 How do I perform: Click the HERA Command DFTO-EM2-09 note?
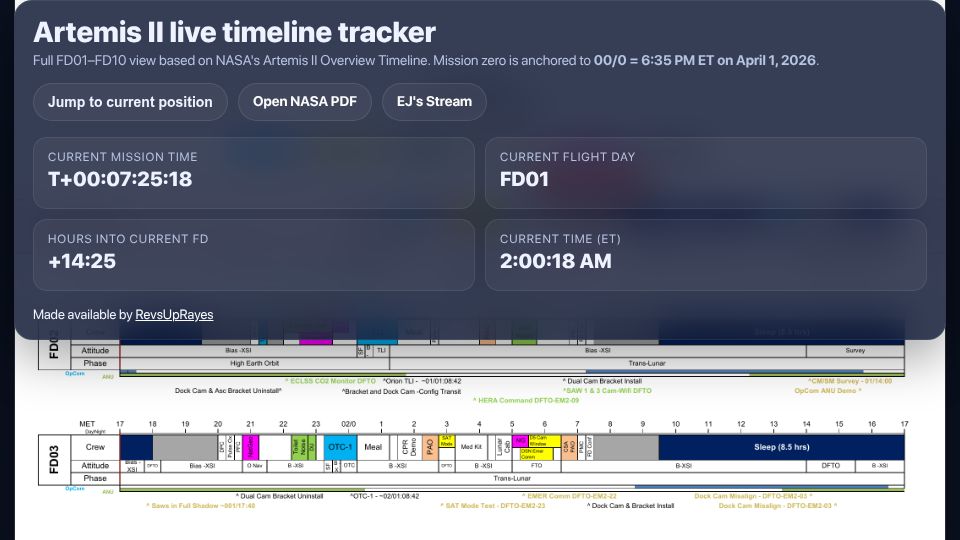[526, 400]
